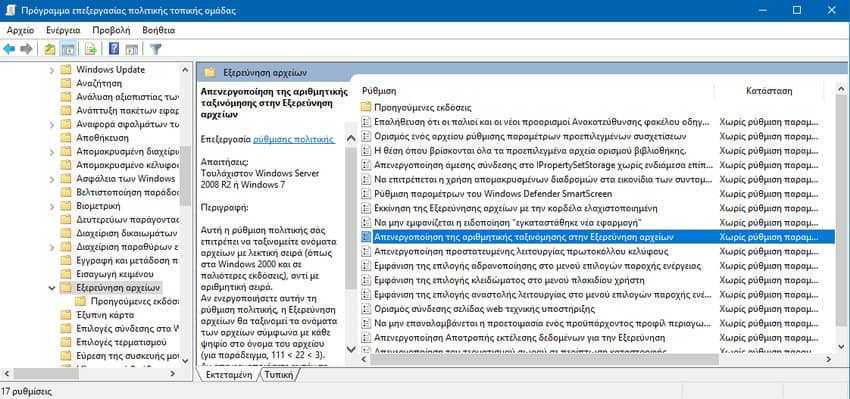The width and height of the screenshot is (850, 399).
Task: Click the folder icon of Αναζήτηση in the tree
Action: pos(66,83)
